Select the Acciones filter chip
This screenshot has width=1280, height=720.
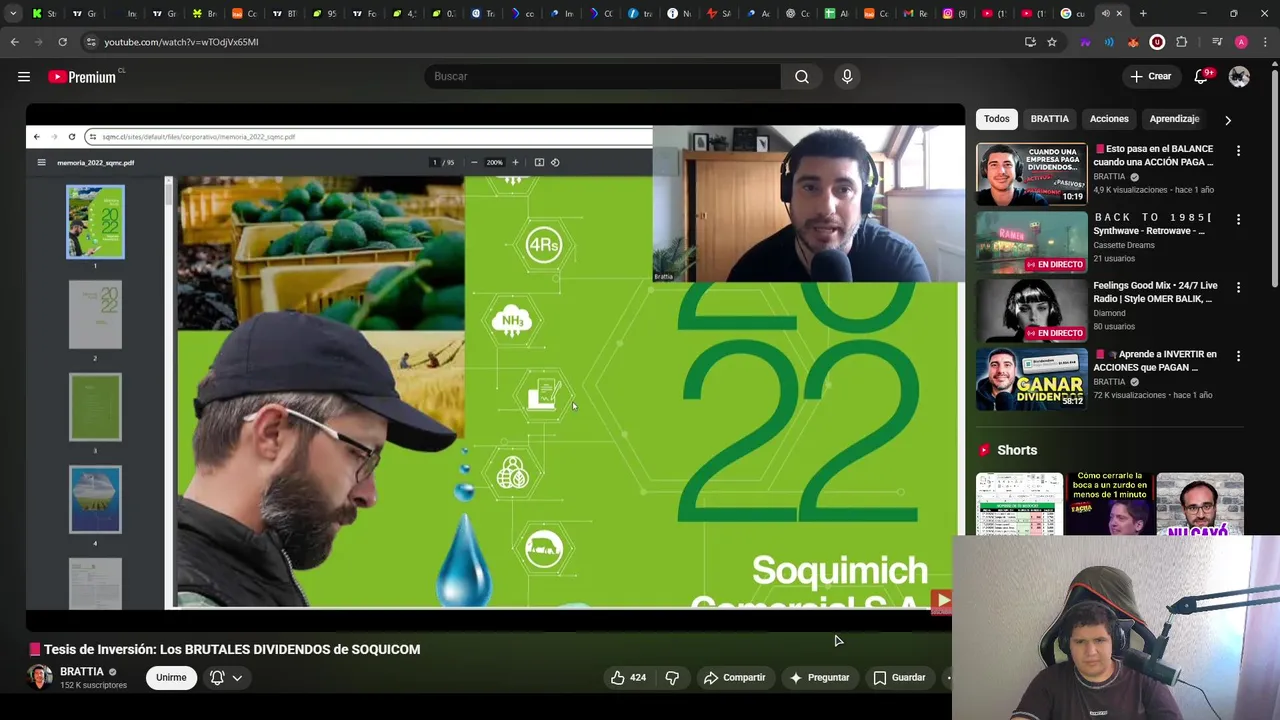coord(1109,119)
